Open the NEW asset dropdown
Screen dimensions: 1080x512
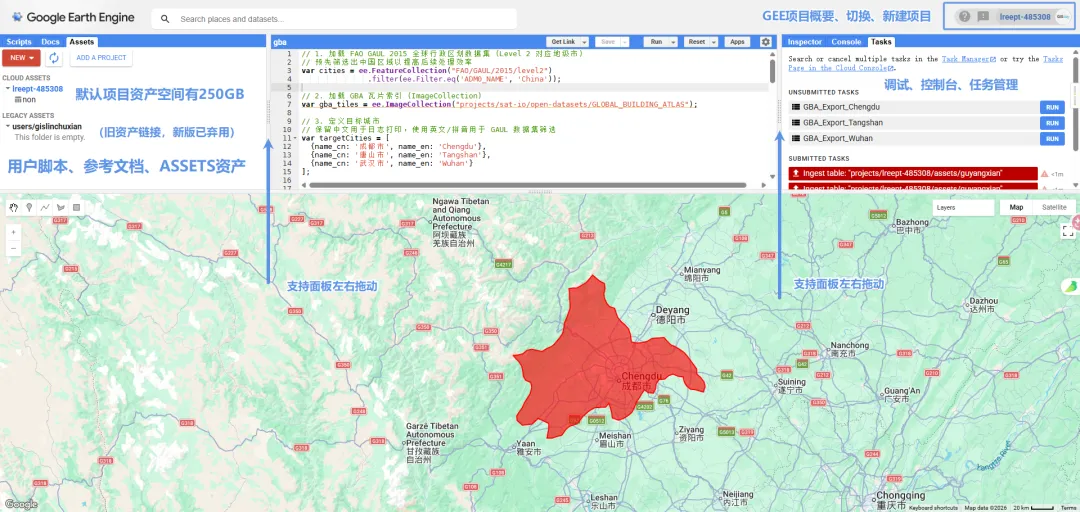tap(21, 58)
